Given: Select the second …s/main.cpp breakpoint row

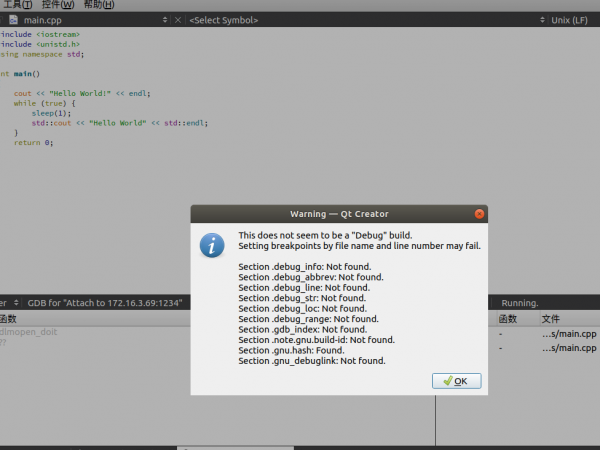Looking at the screenshot, I should click(x=568, y=348).
